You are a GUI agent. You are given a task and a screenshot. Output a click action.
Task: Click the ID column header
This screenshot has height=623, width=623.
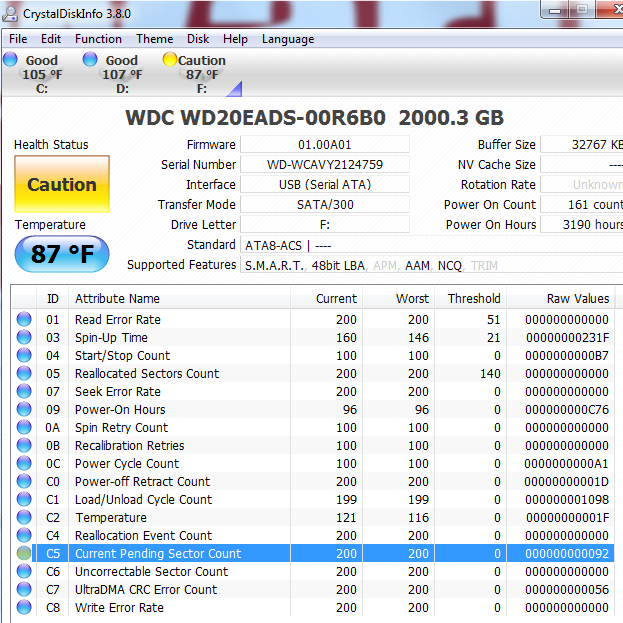52,298
